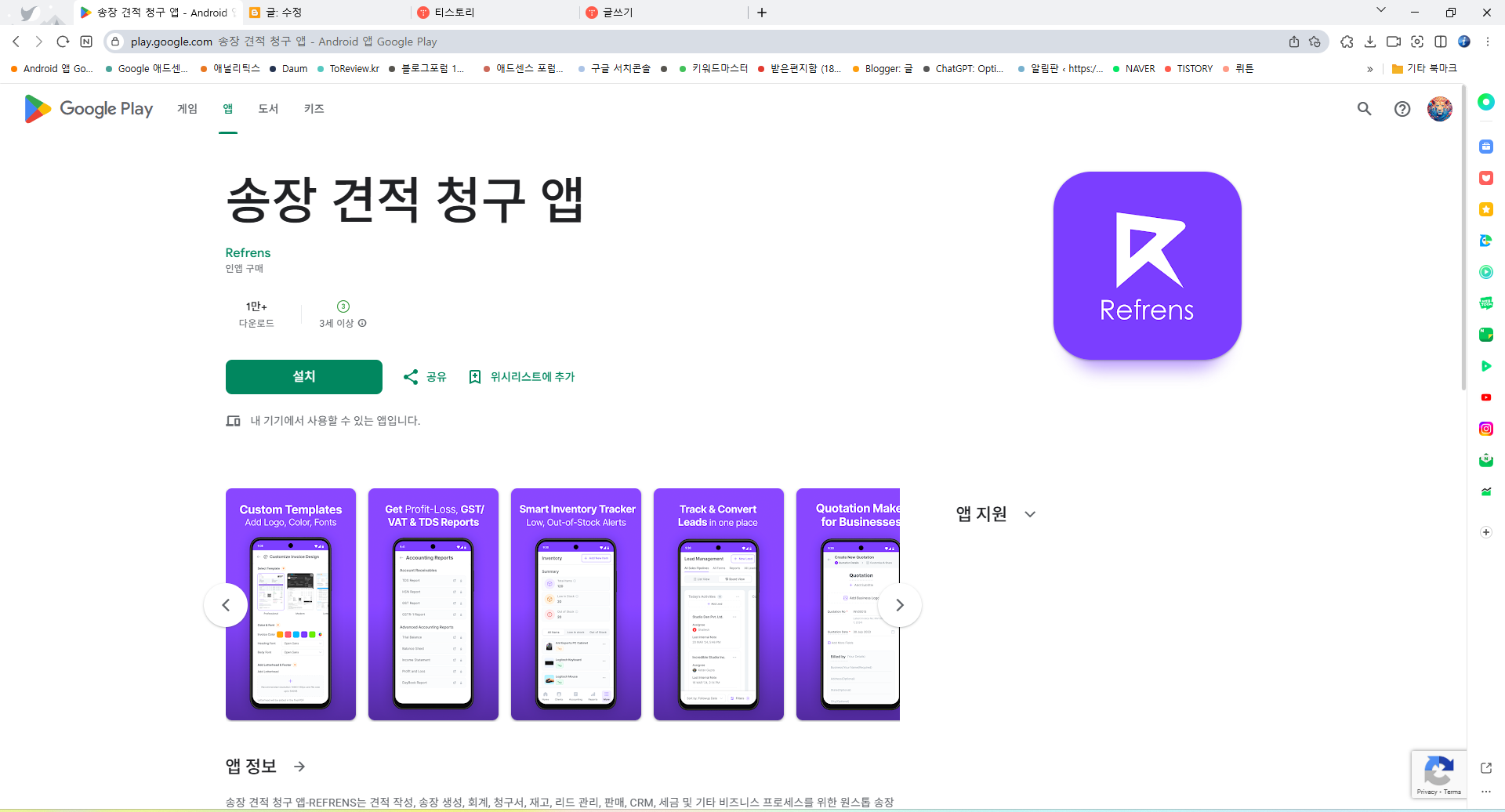This screenshot has width=1505, height=812.
Task: Click the 설치 install button
Action: [x=303, y=376]
